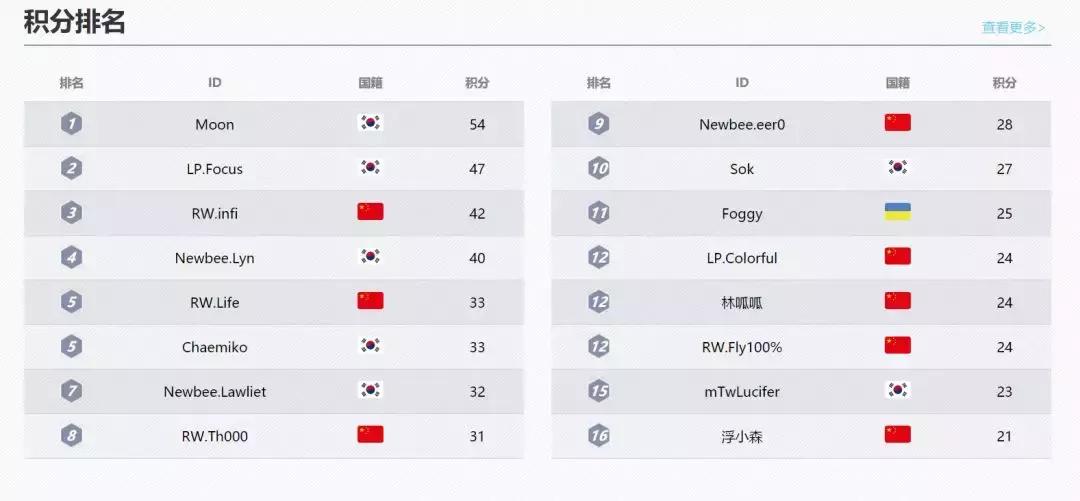Click the right ID column header
The image size is (1080, 501).
(x=742, y=83)
